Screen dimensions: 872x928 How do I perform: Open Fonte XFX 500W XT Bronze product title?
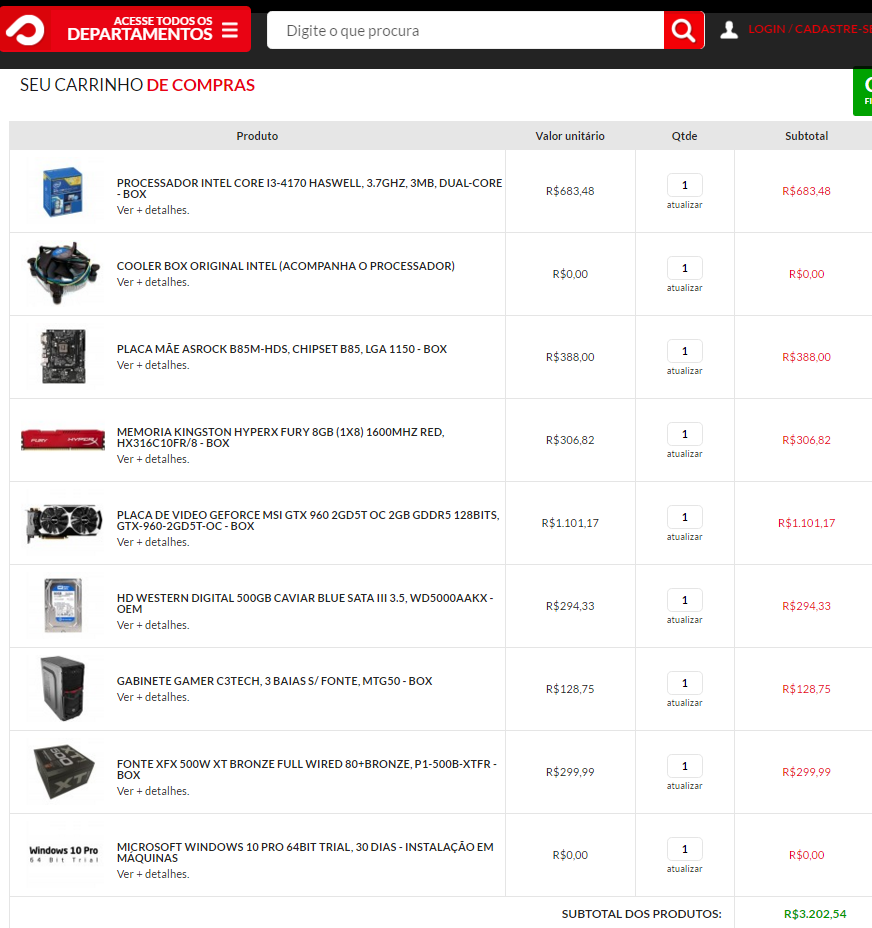coord(307,769)
